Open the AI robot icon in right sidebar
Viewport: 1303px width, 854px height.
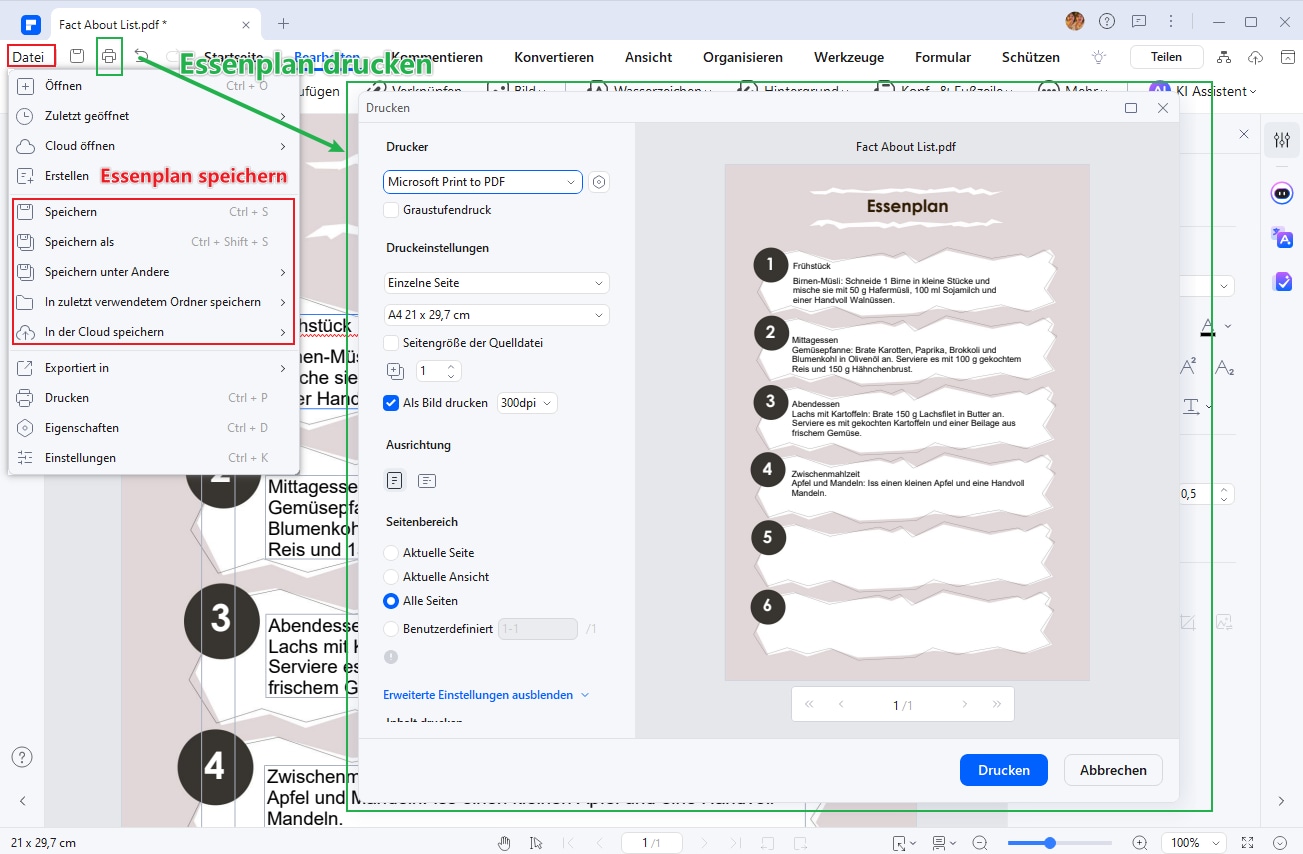click(x=1282, y=193)
